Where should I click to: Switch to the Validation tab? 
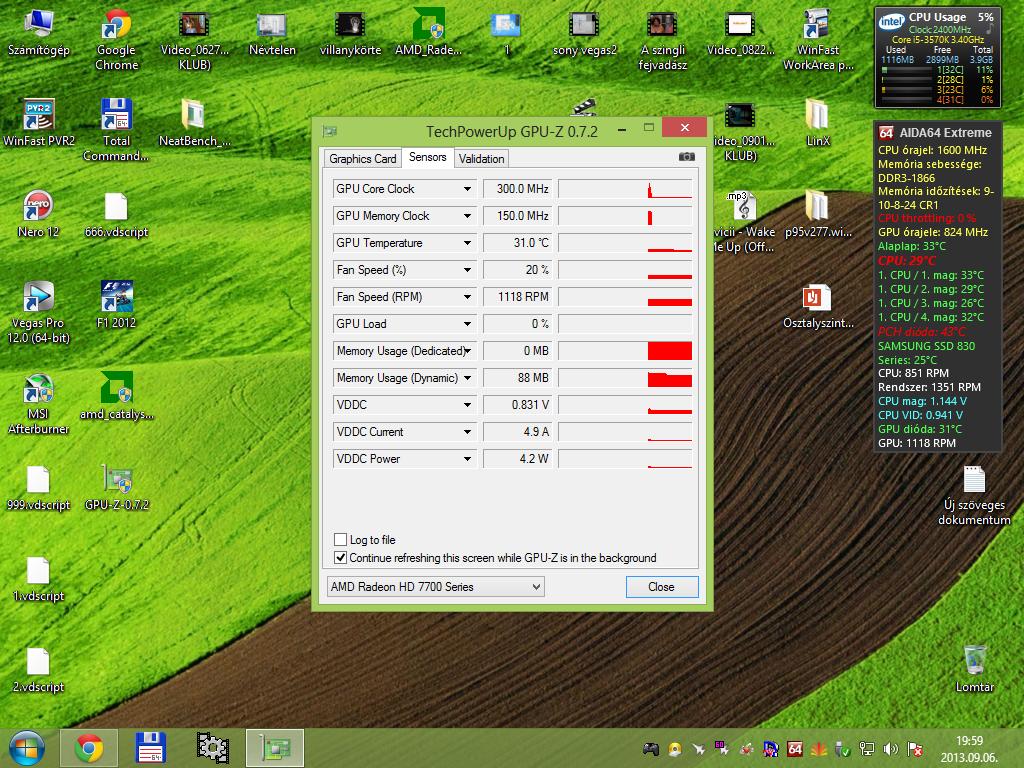[x=481, y=159]
